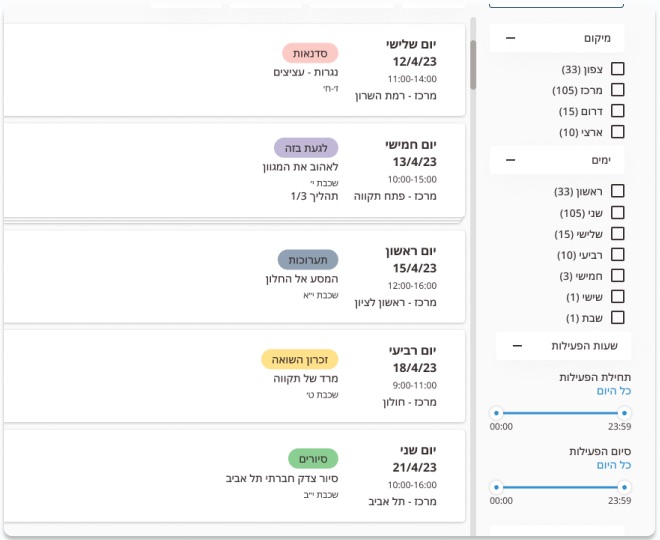Viewport: 660px width, 540px height.
Task: Check the ארצי (10) location filter
Action: [x=617, y=132]
